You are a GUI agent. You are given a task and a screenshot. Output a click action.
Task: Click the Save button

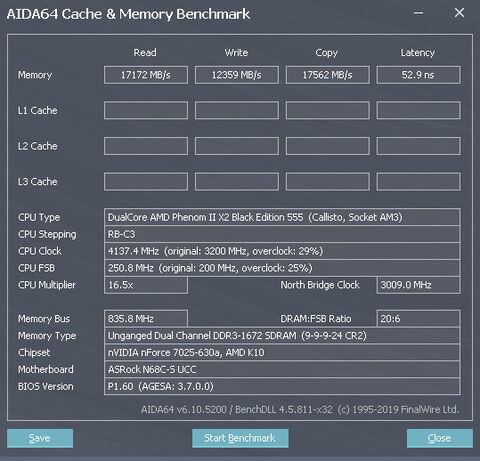click(x=40, y=438)
